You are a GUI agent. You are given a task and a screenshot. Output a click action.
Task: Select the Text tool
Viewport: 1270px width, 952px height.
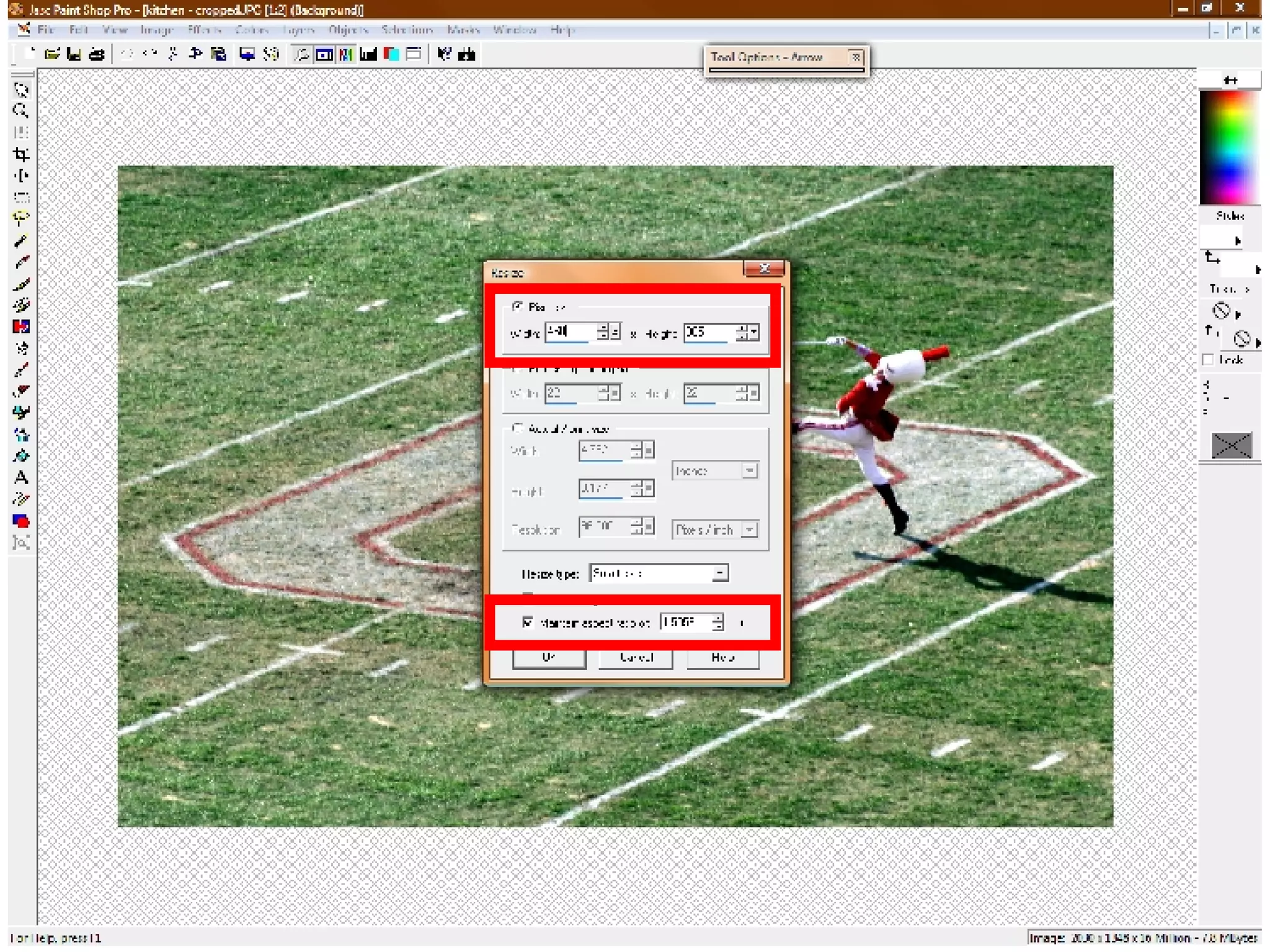21,478
